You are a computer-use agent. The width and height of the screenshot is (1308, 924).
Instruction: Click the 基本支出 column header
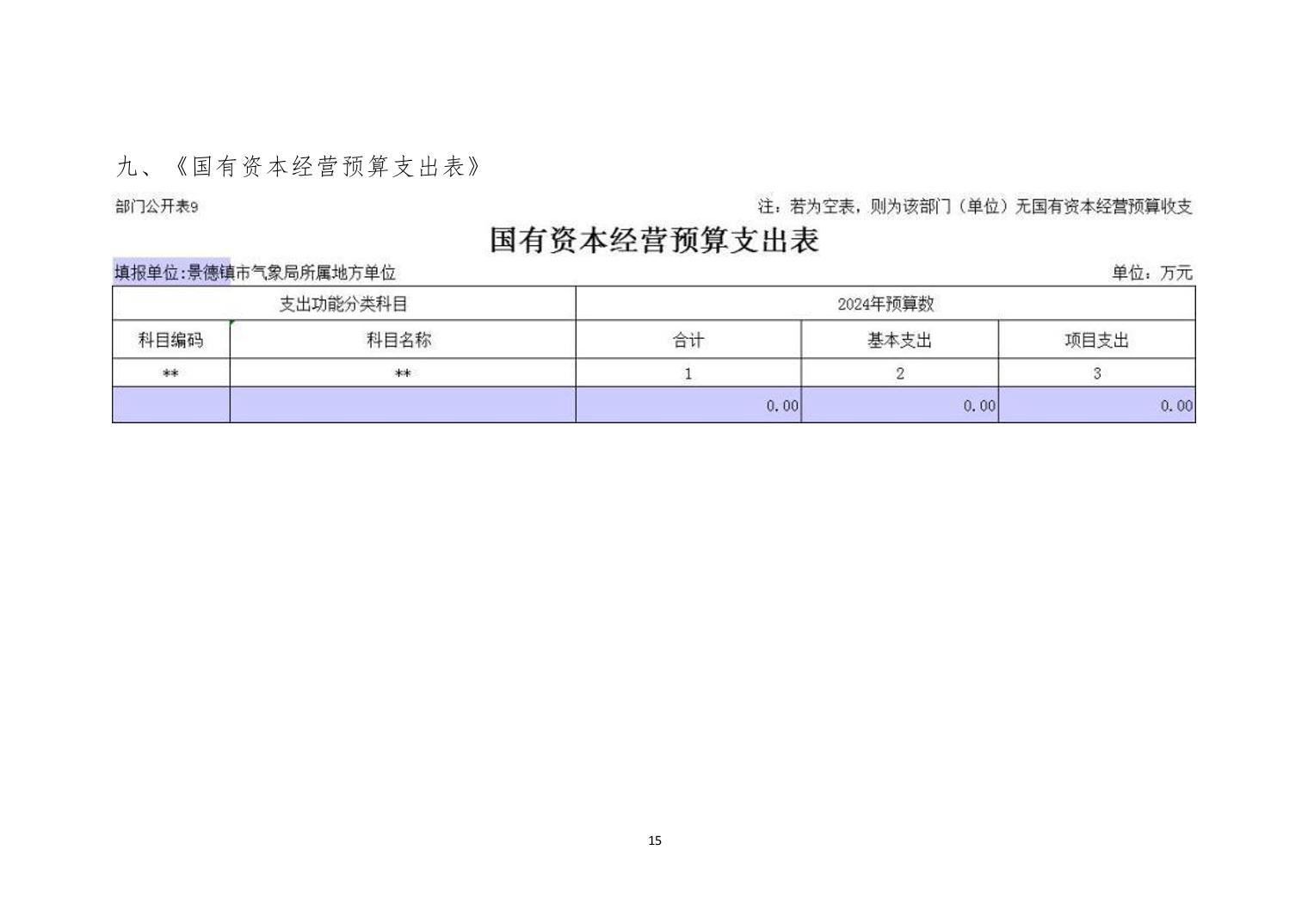click(x=898, y=340)
